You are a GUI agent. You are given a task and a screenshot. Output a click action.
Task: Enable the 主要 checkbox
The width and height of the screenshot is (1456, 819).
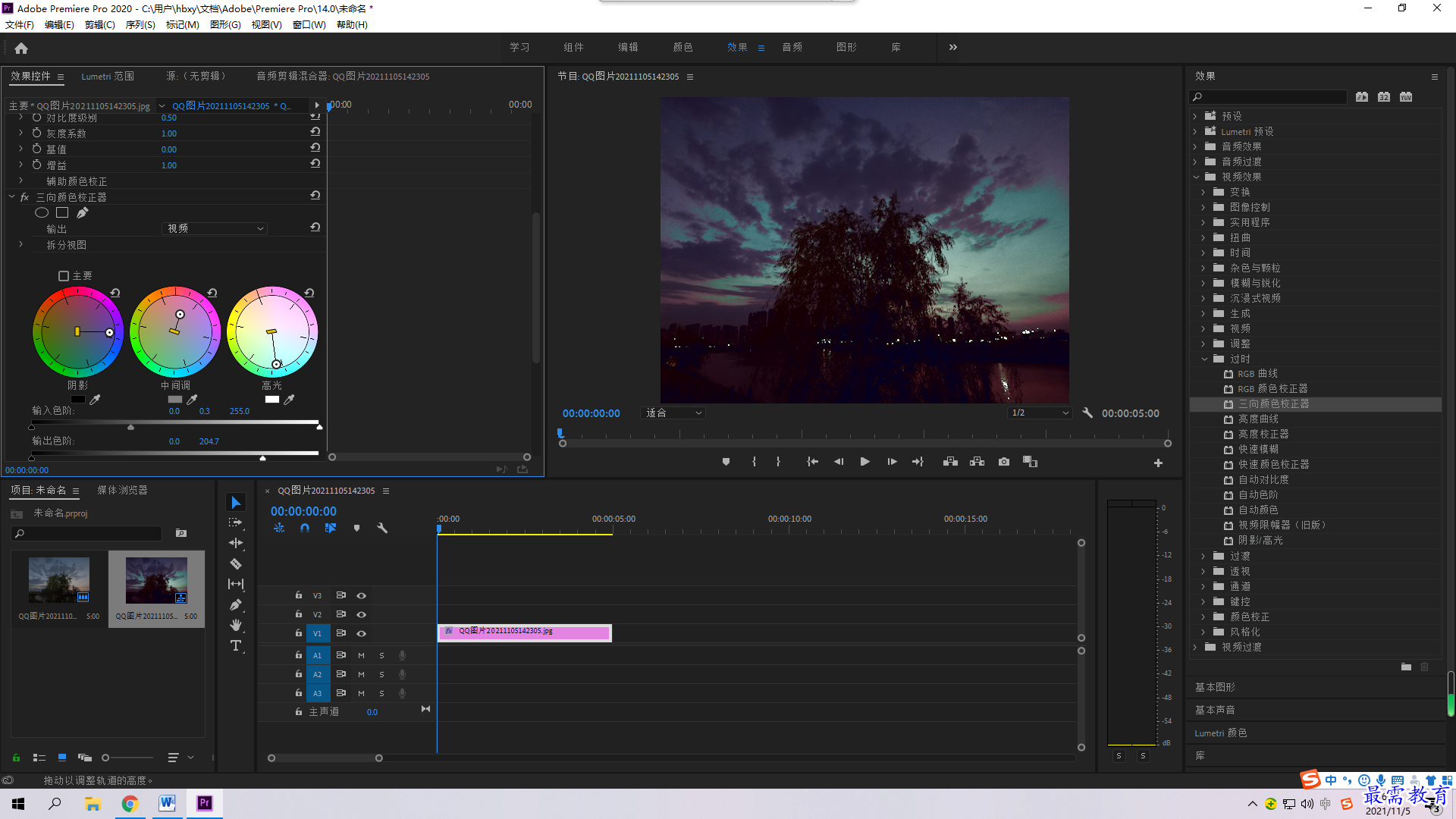pos(64,276)
